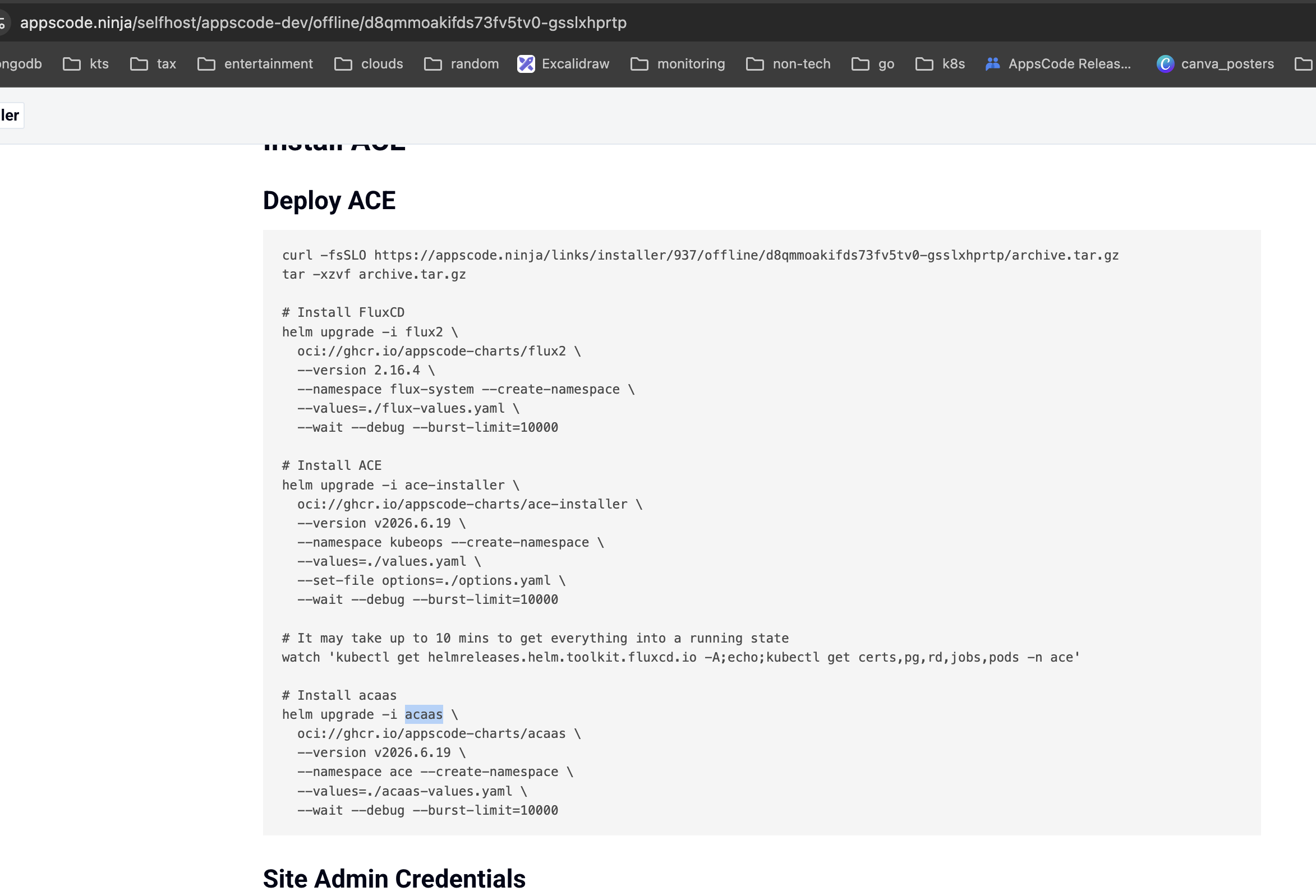The height and width of the screenshot is (896, 1316).
Task: Click the curl -fsSLO archive download line
Action: [701, 255]
